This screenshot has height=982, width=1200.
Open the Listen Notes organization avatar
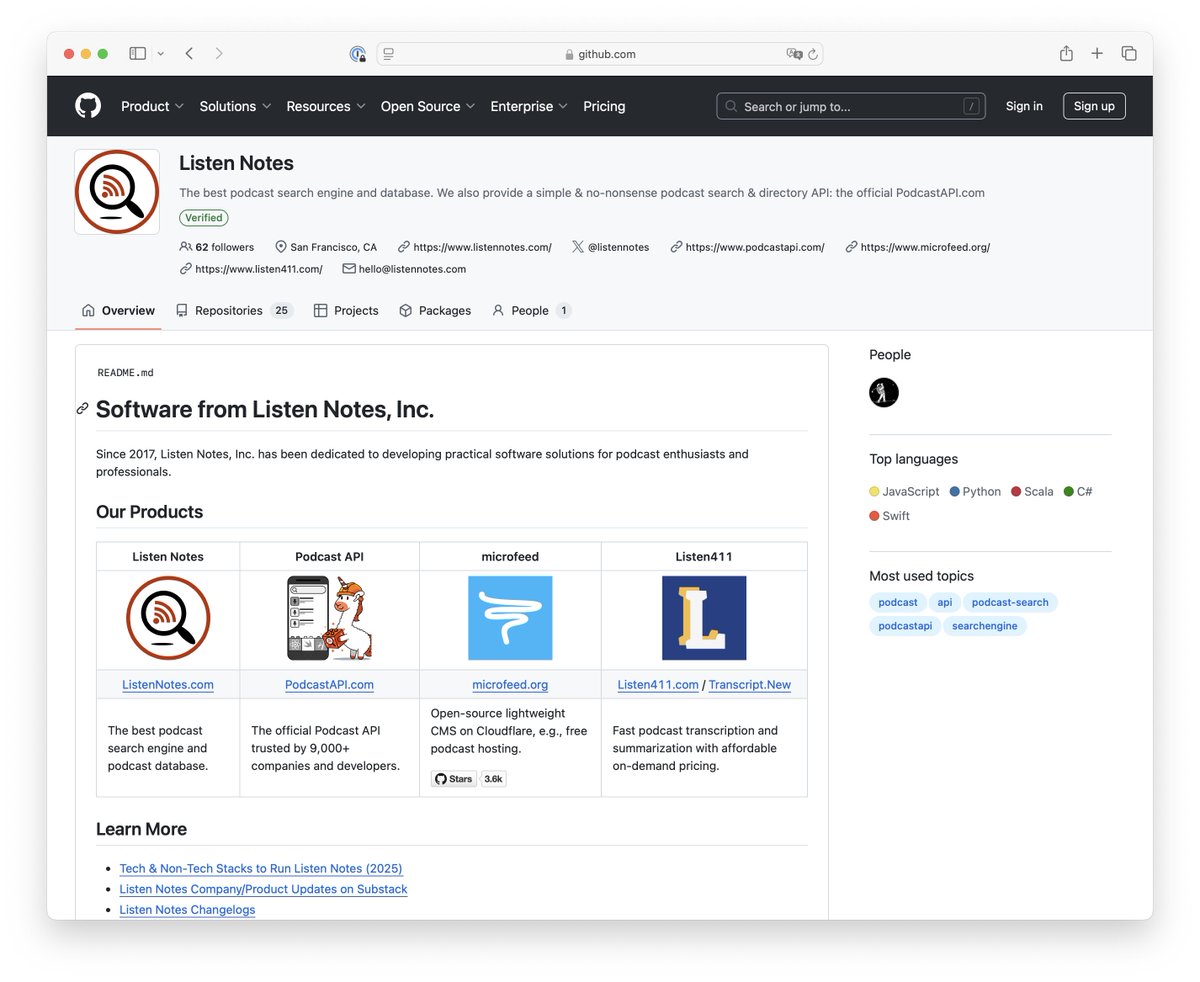tap(117, 192)
